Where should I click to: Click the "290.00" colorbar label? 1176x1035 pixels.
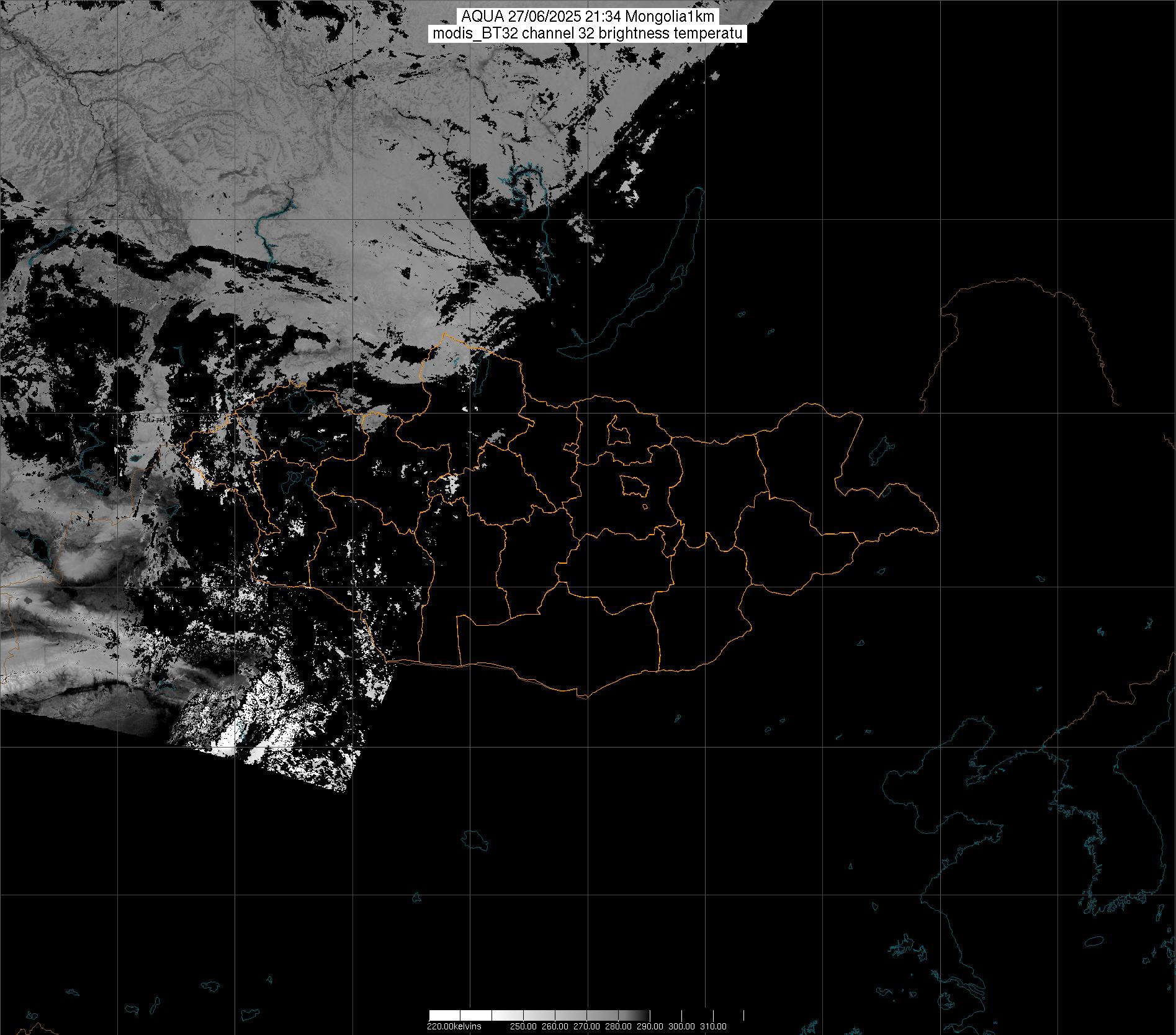[x=649, y=1026]
